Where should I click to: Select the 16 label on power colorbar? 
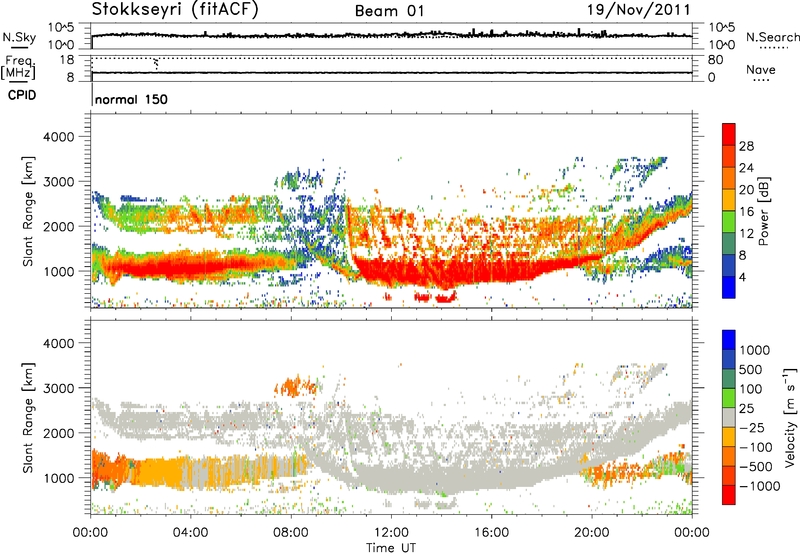pos(746,212)
